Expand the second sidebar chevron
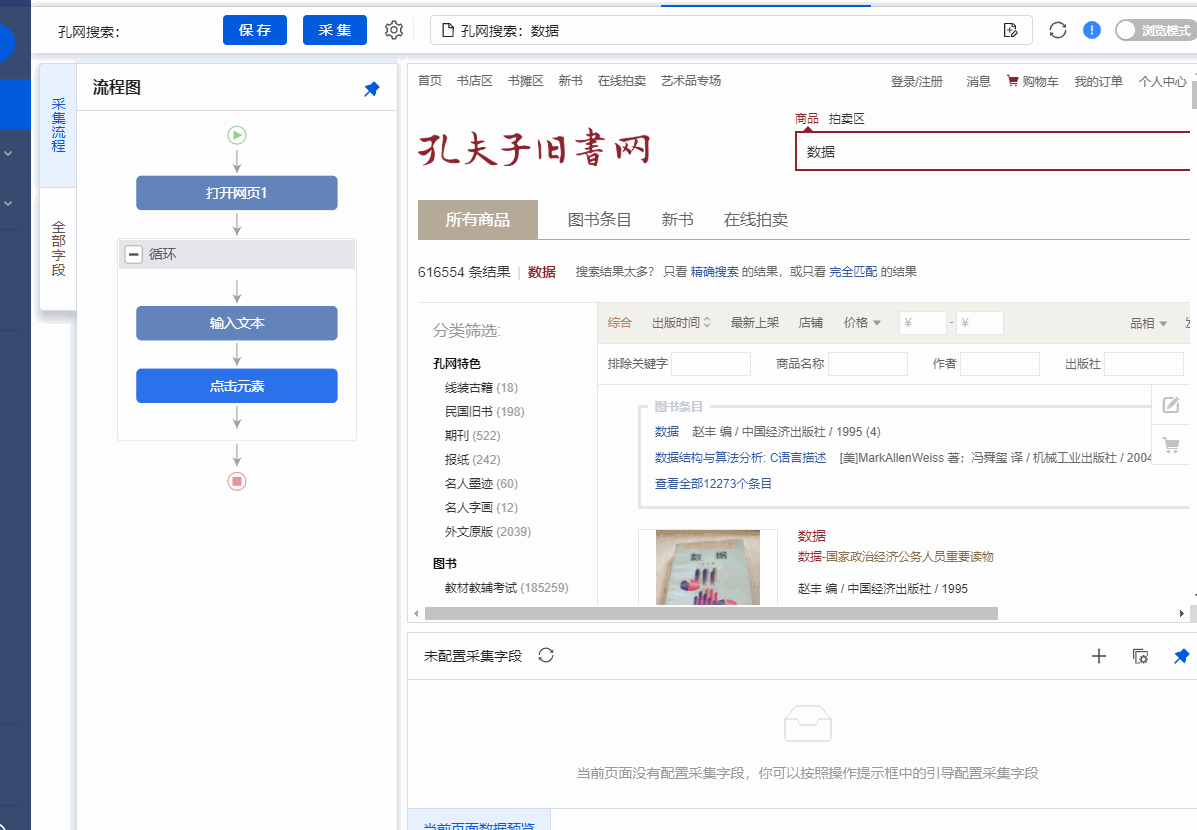 tap(8, 204)
